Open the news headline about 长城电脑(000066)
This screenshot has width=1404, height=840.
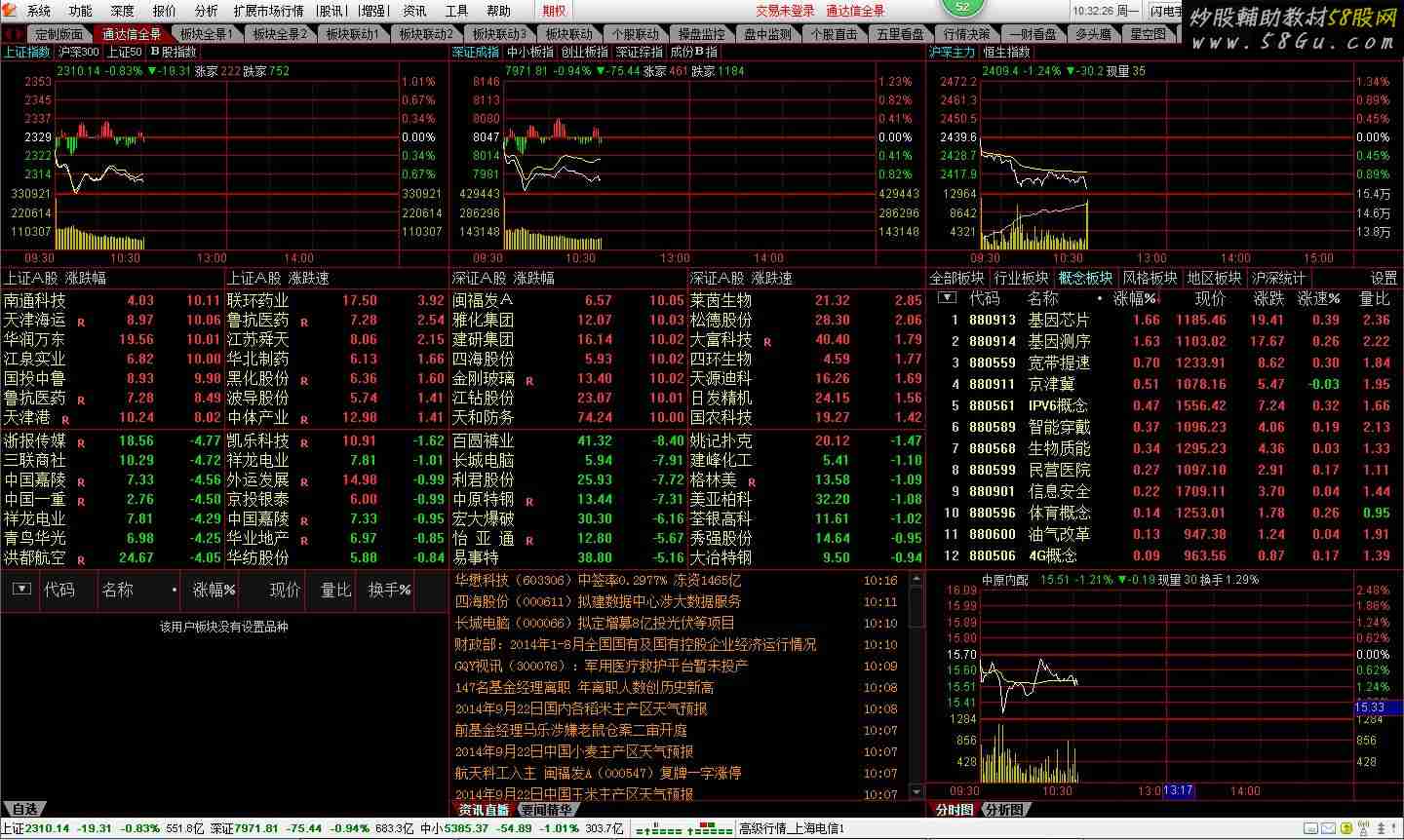coord(595,623)
